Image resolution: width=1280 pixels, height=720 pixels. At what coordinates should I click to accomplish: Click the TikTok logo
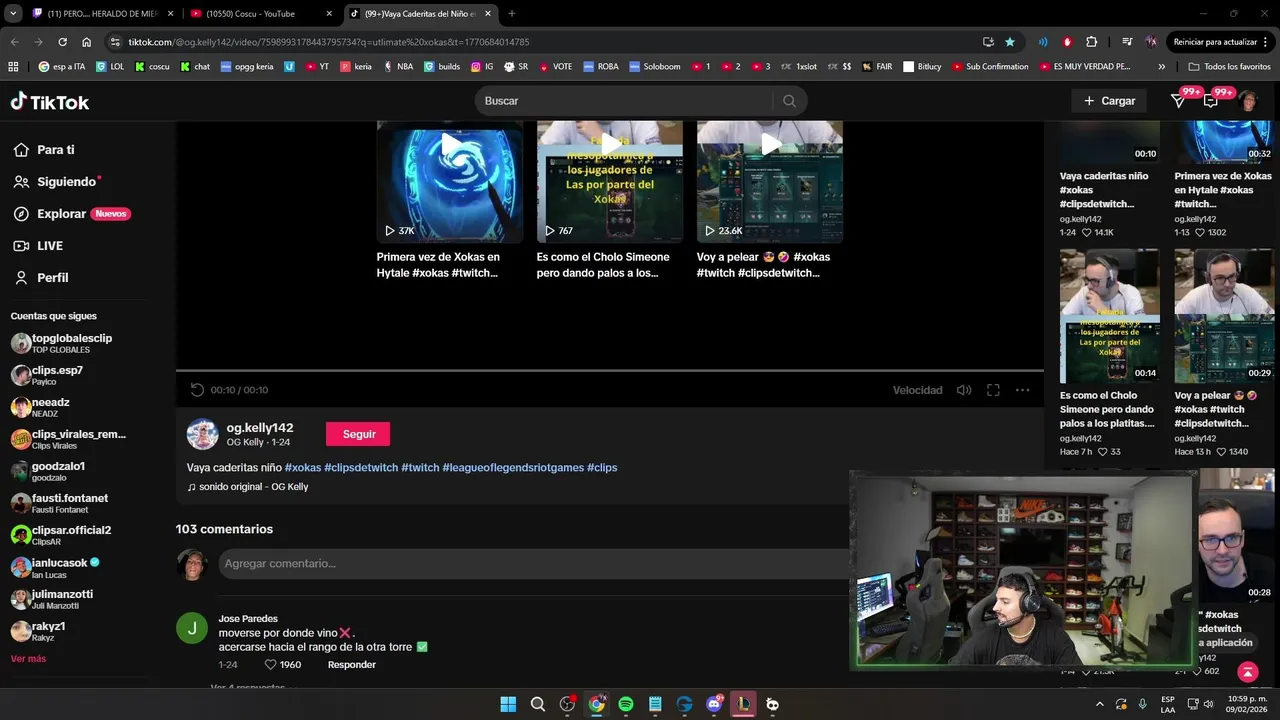(x=50, y=101)
